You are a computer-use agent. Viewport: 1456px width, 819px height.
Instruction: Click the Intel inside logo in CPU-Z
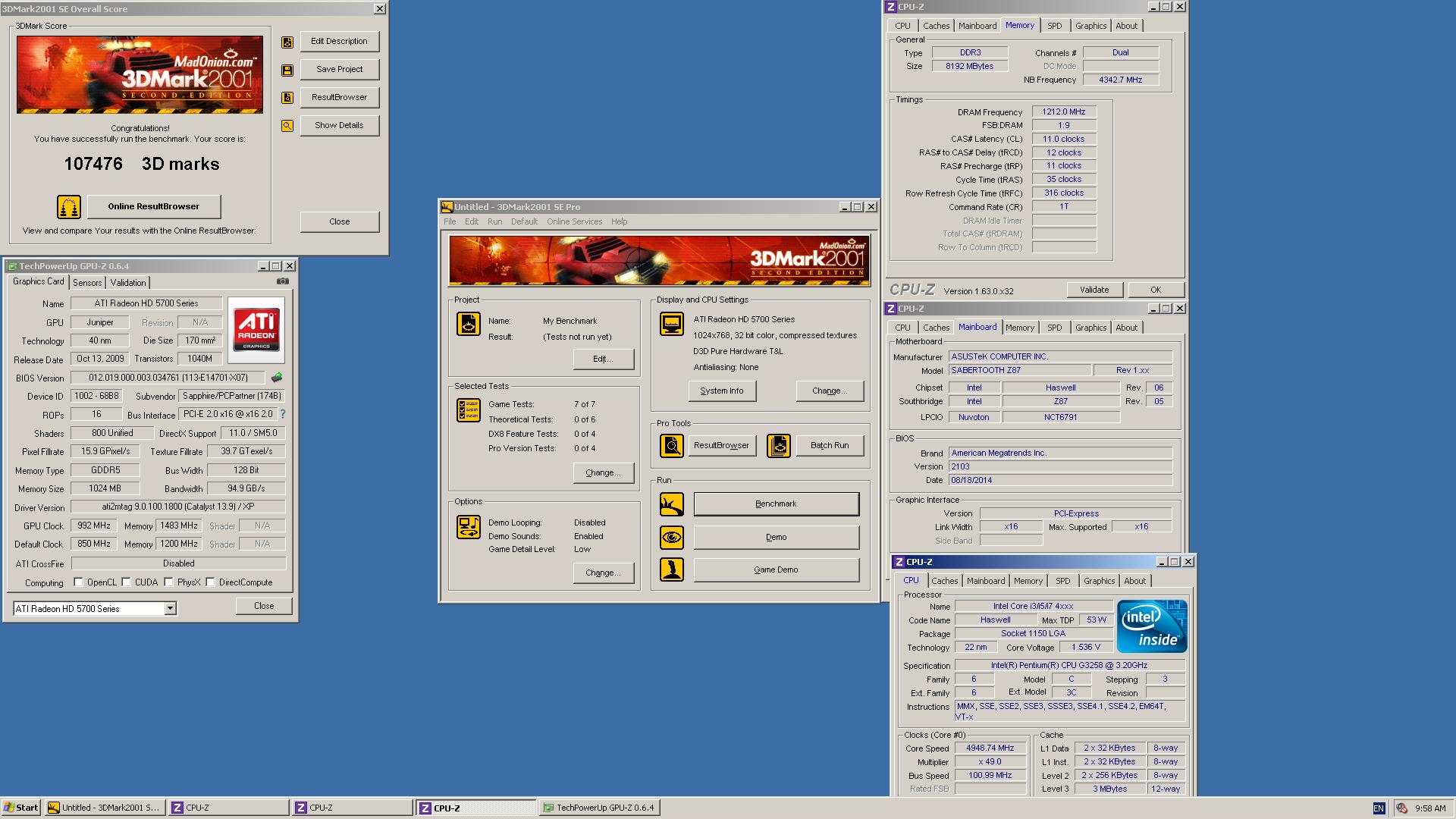[x=1153, y=626]
